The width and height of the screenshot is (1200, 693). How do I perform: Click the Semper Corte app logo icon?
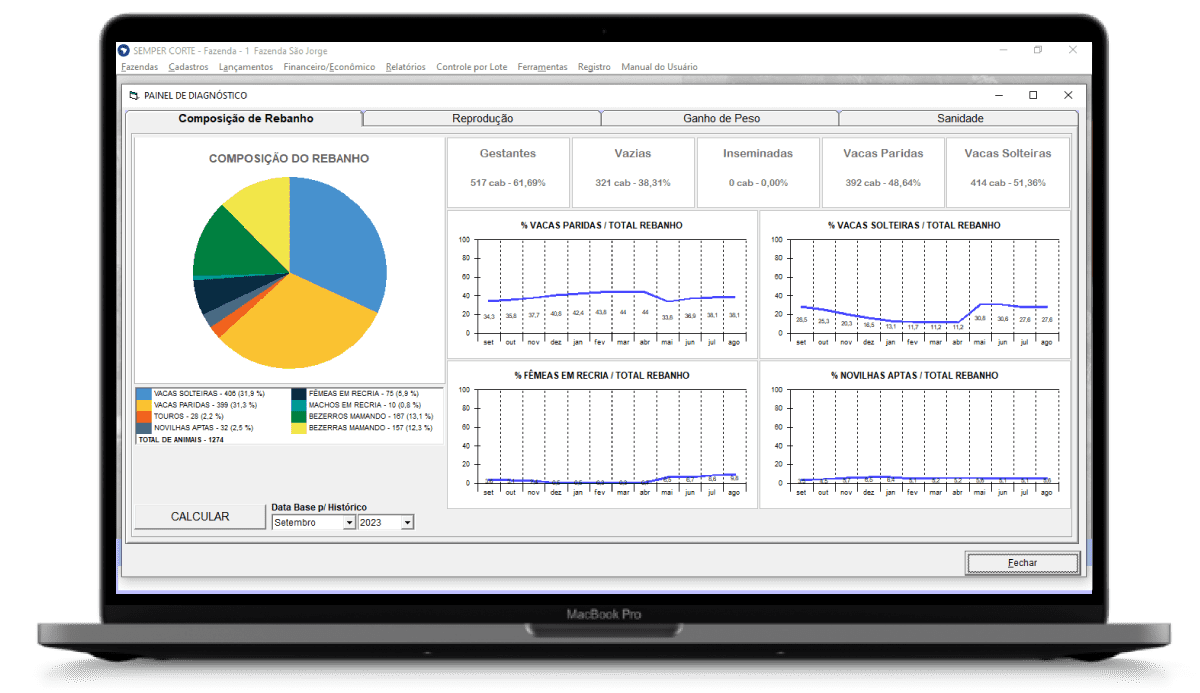tap(124, 51)
